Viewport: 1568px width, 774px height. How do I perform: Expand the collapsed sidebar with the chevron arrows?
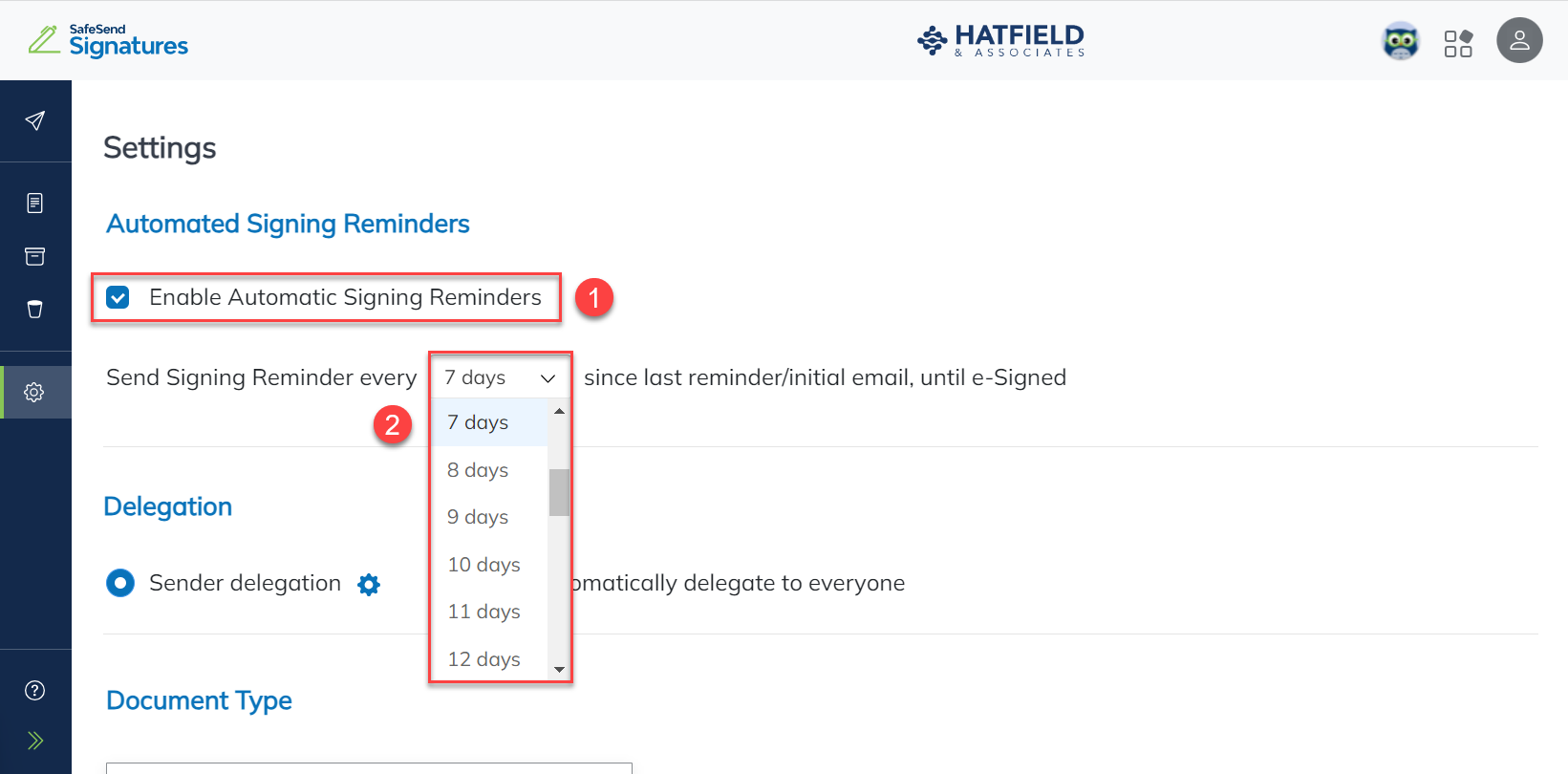[x=35, y=739]
